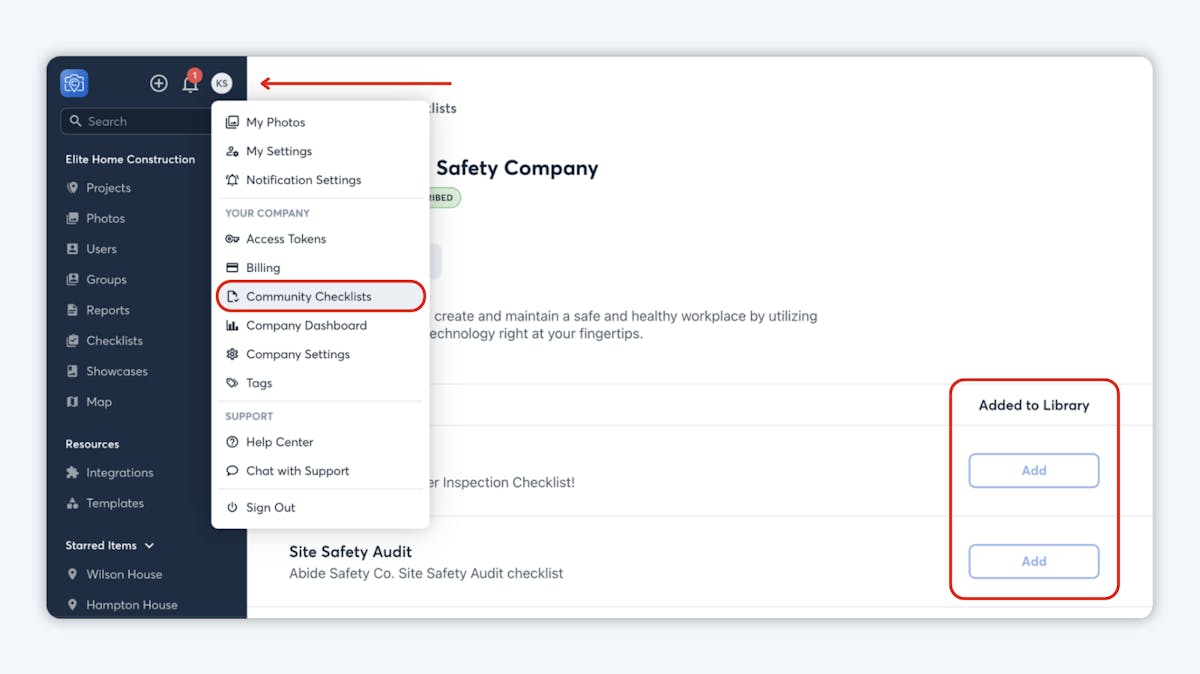Click the Site Safety Audit title

click(350, 552)
